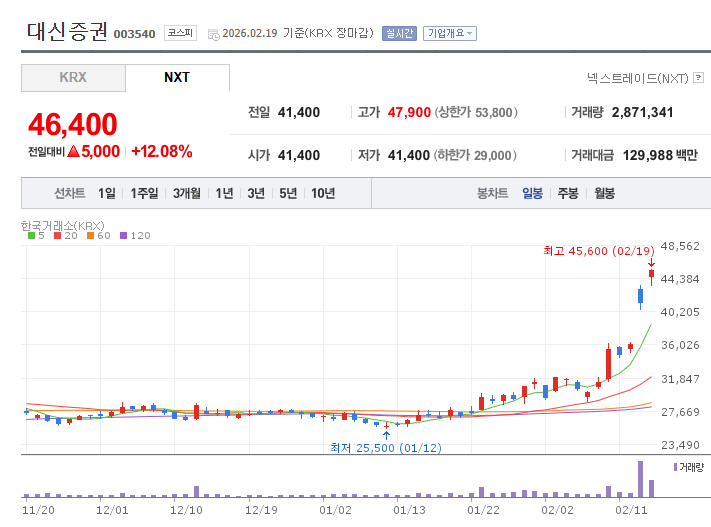
Task: Click the 2026.02.19 date text
Action: pos(249,33)
